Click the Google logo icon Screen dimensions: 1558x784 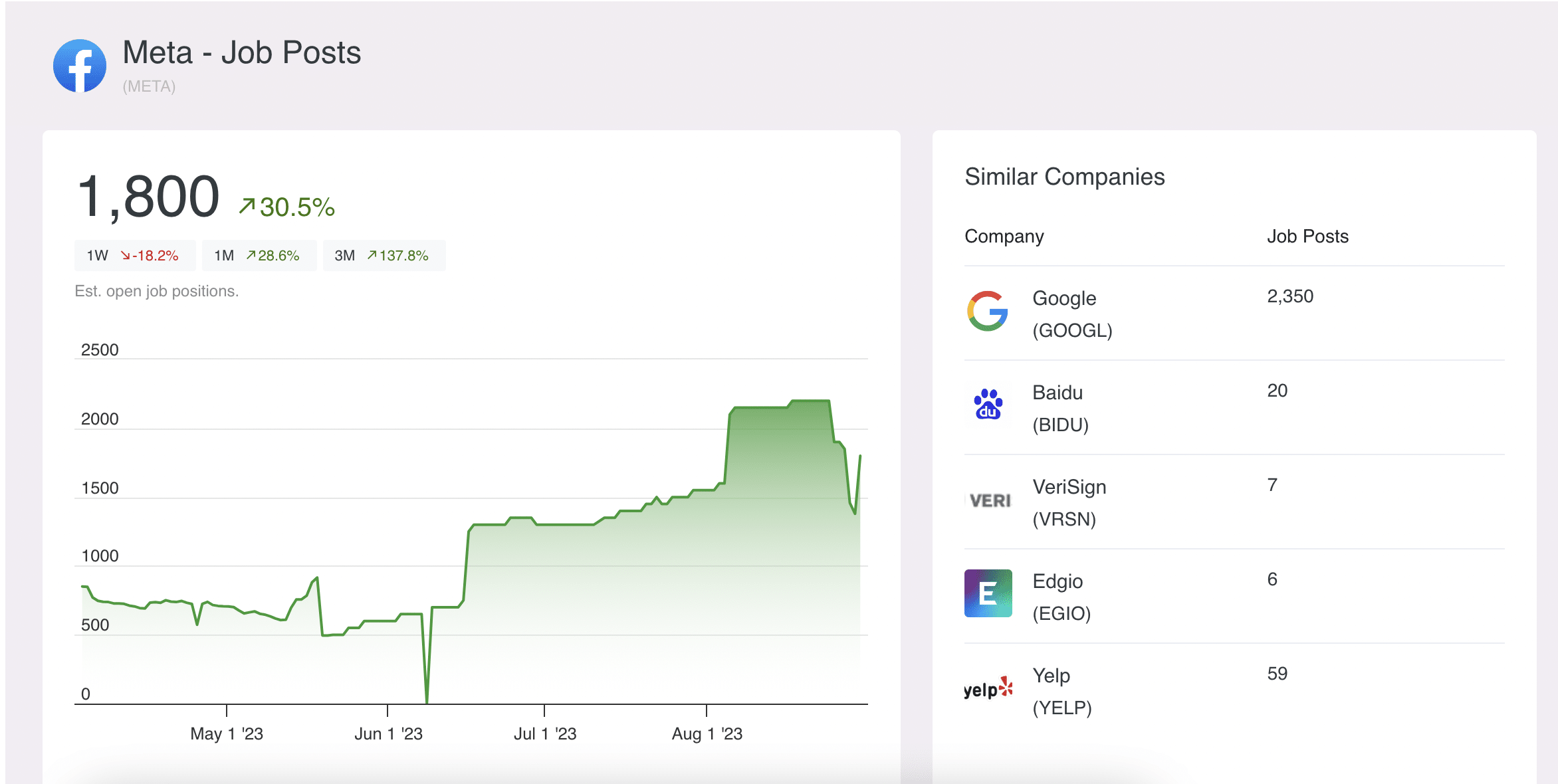pyautogui.click(x=988, y=311)
